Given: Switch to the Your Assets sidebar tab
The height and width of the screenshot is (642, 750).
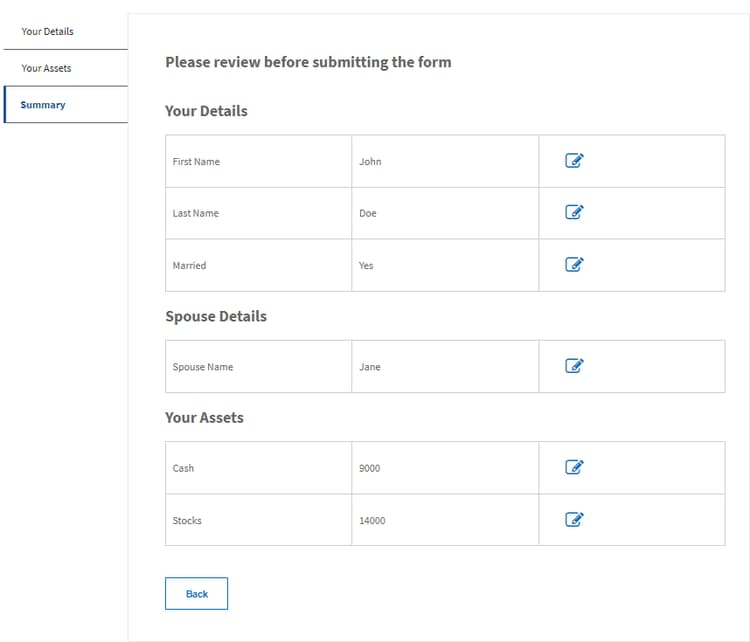Looking at the screenshot, I should (x=47, y=68).
